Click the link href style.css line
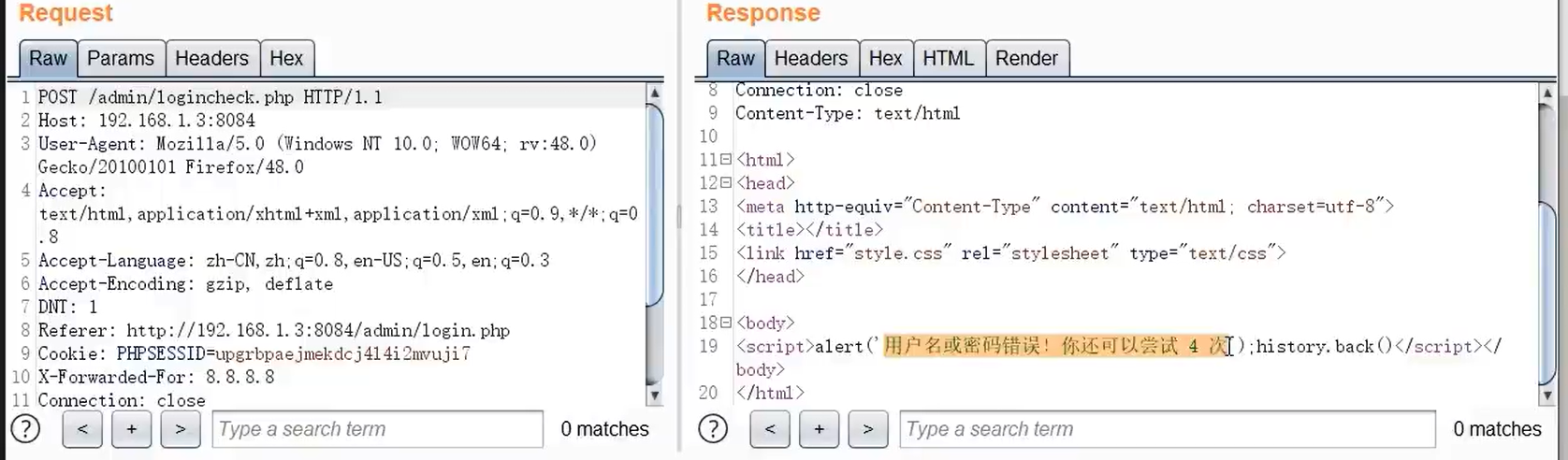Viewport: 1568px width, 460px height. pyautogui.click(x=1010, y=253)
